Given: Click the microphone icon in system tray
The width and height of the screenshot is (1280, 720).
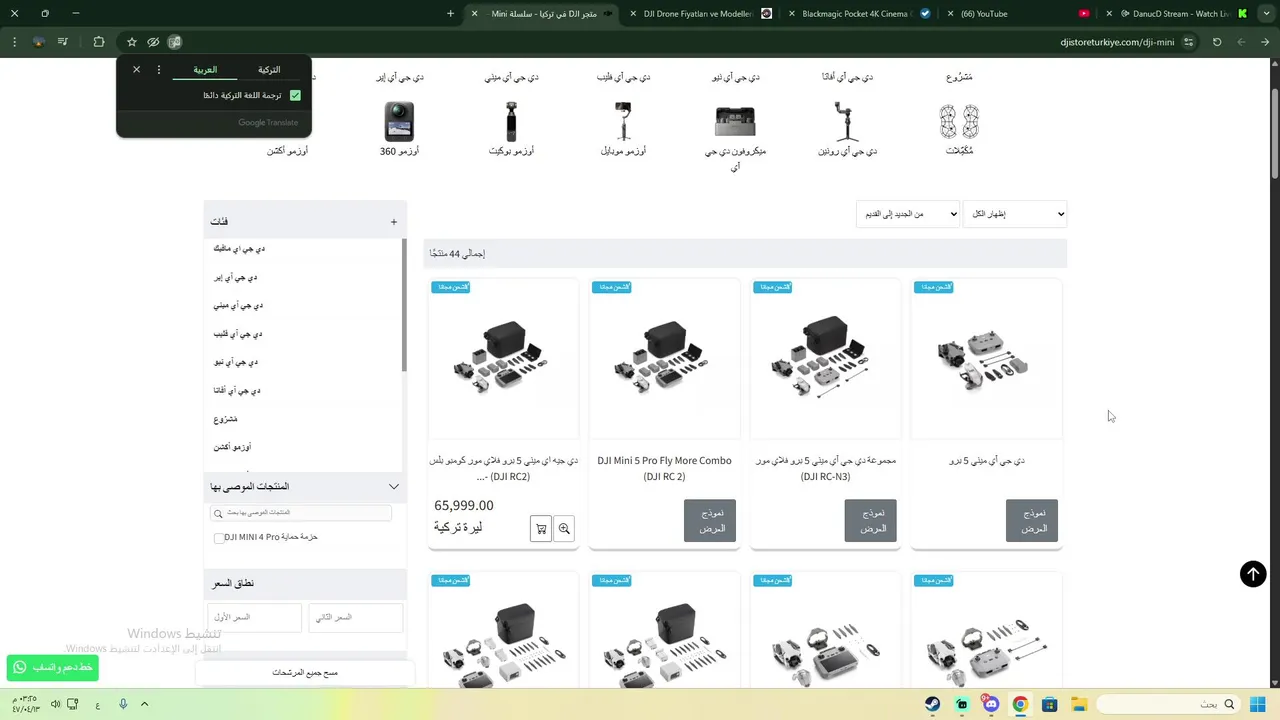Looking at the screenshot, I should coord(123,704).
